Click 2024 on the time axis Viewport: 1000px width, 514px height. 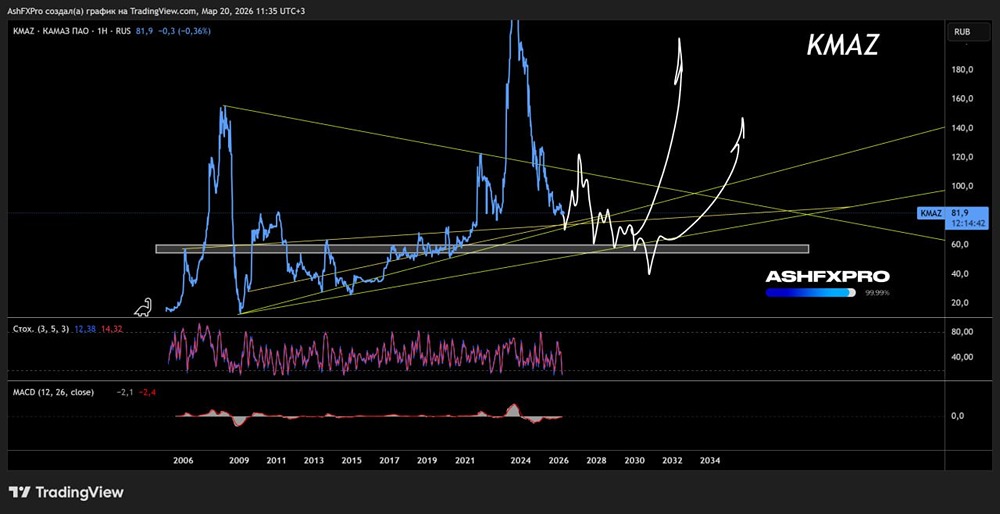point(521,460)
